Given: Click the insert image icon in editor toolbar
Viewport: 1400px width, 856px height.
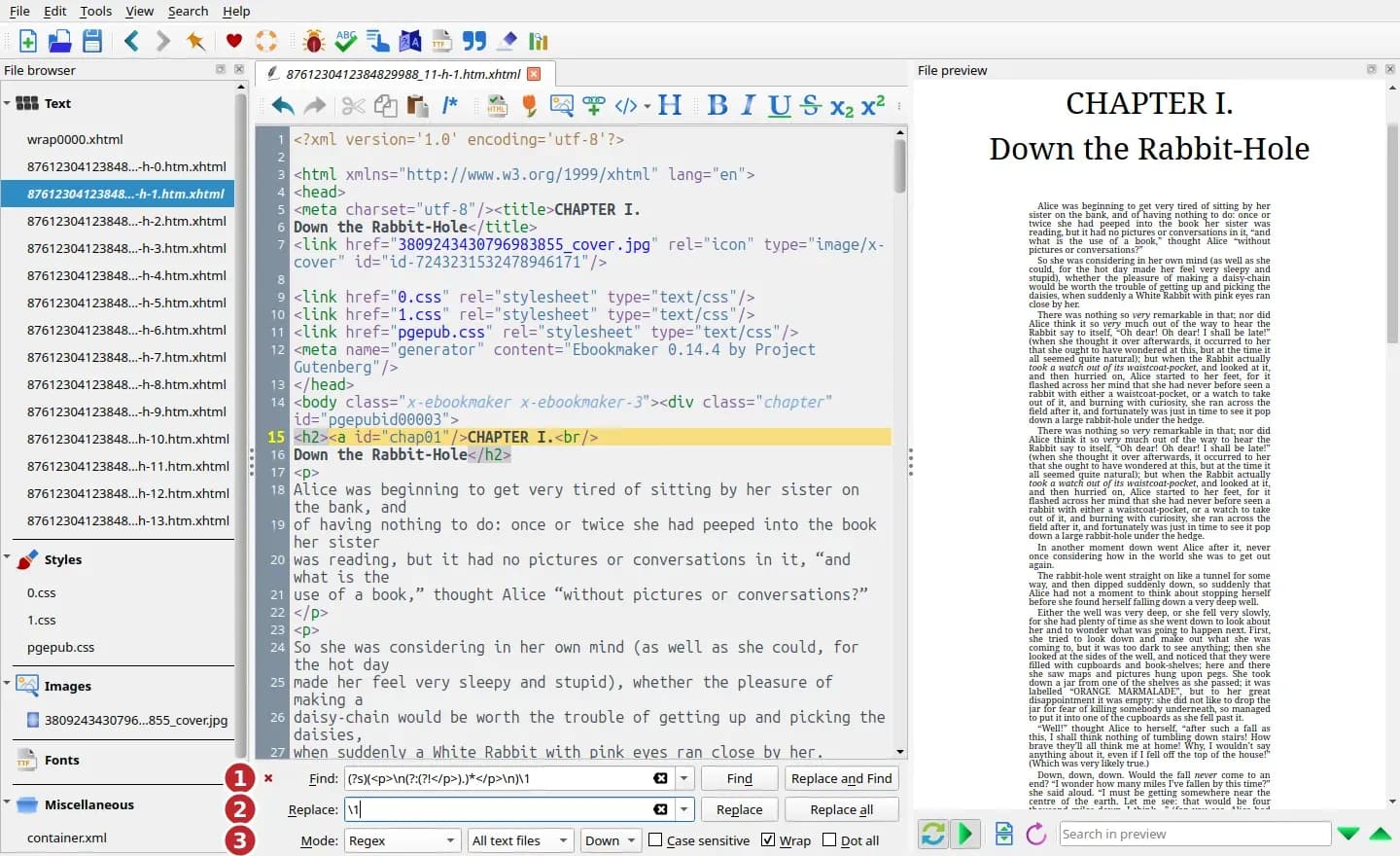Looking at the screenshot, I should [562, 106].
